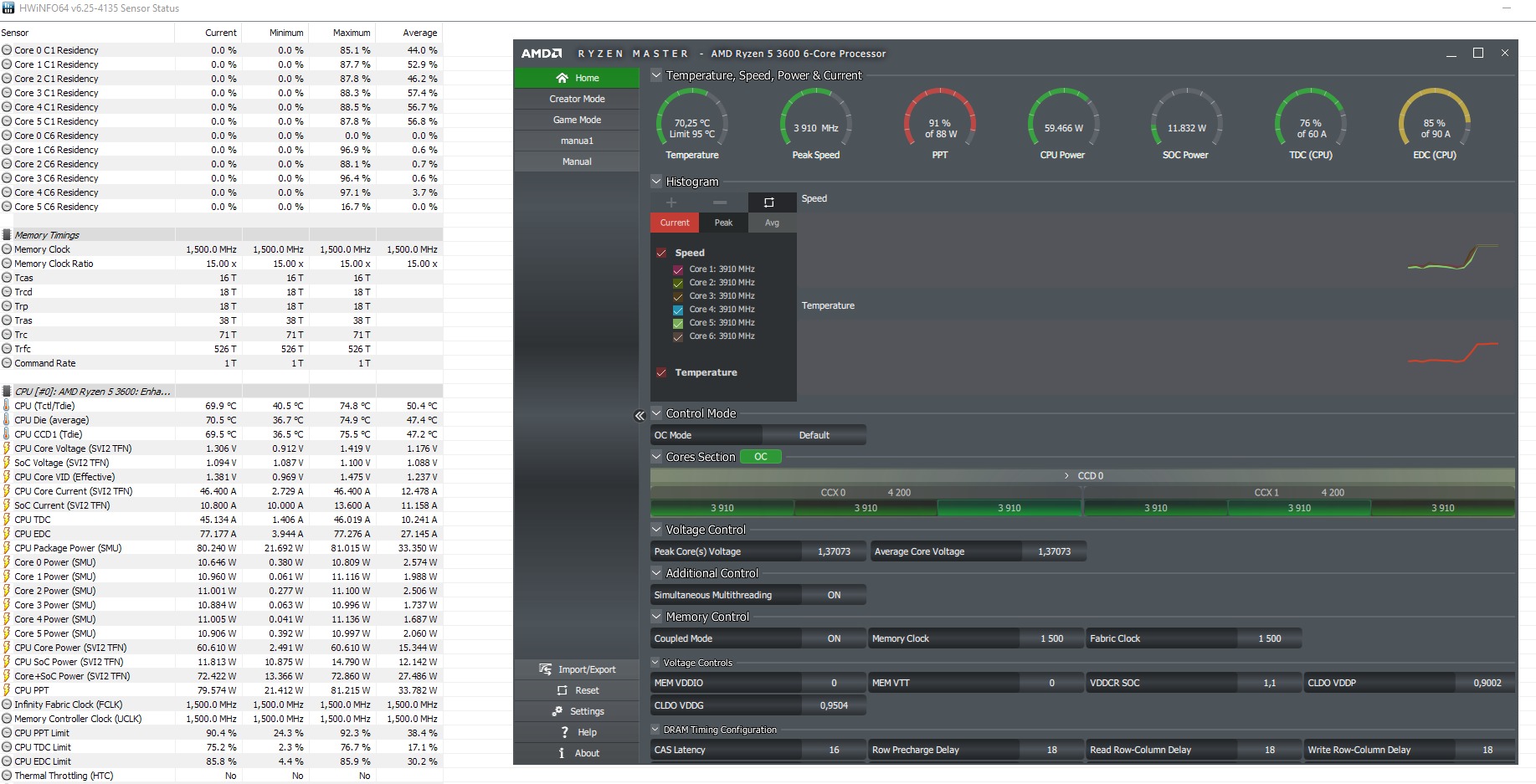Select the Current histogram tab
The height and width of the screenshot is (784, 1536).
[675, 223]
